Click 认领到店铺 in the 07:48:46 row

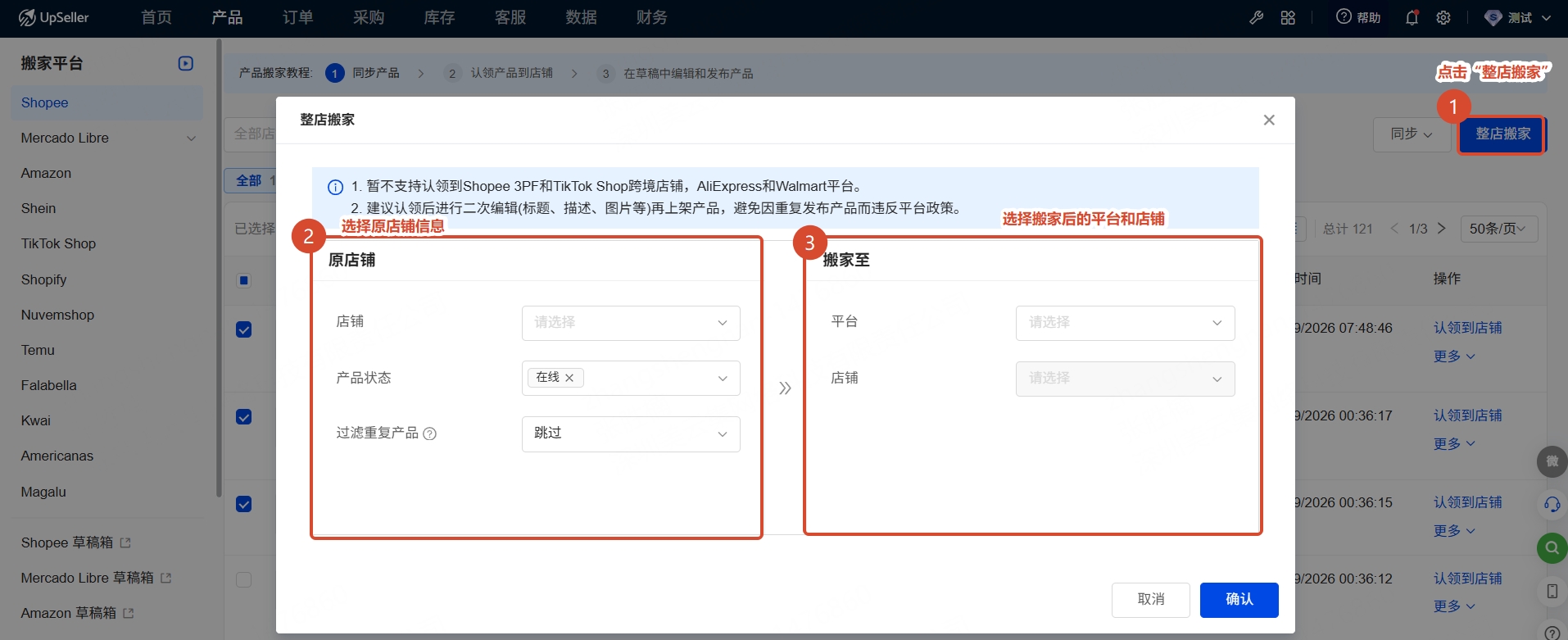click(x=1468, y=328)
